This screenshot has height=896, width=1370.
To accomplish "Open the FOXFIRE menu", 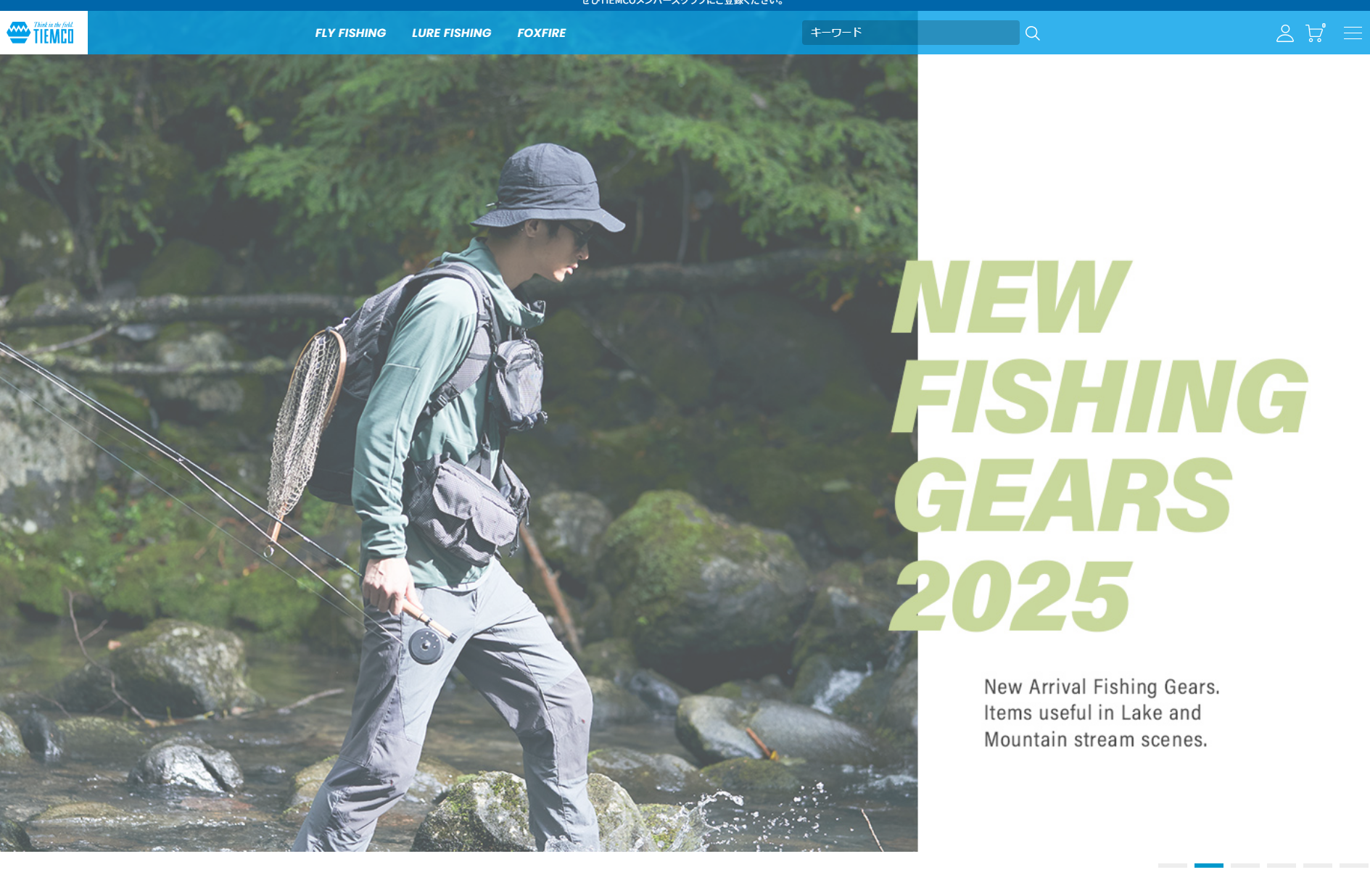I will (541, 33).
